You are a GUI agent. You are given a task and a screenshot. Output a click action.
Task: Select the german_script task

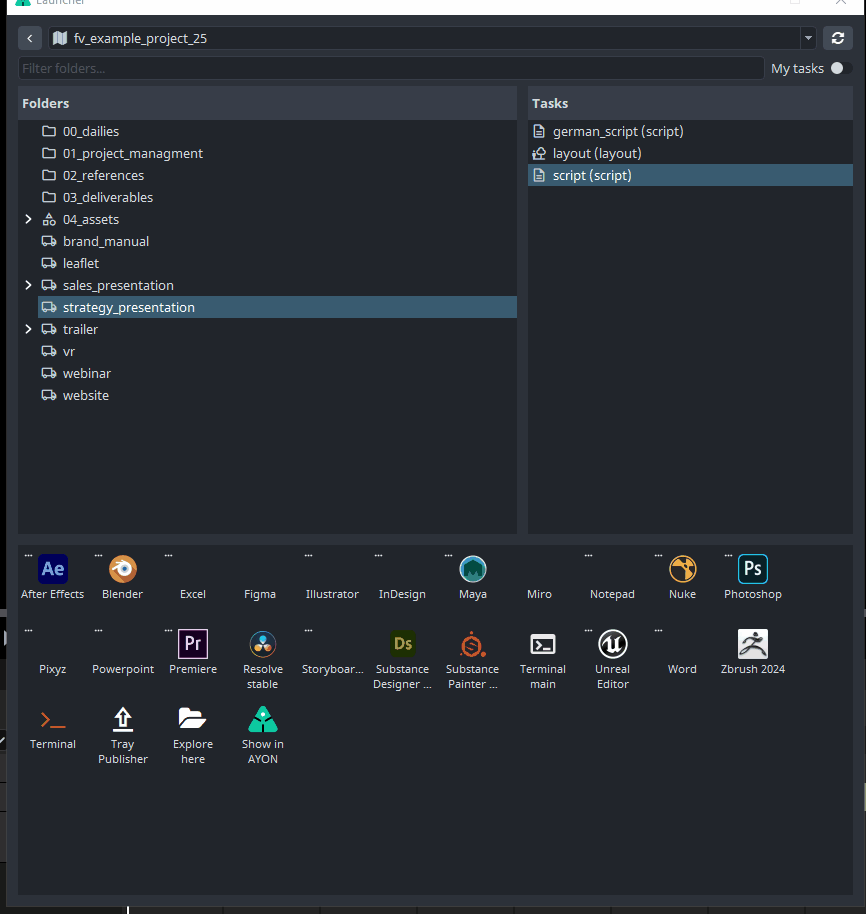[x=617, y=132]
